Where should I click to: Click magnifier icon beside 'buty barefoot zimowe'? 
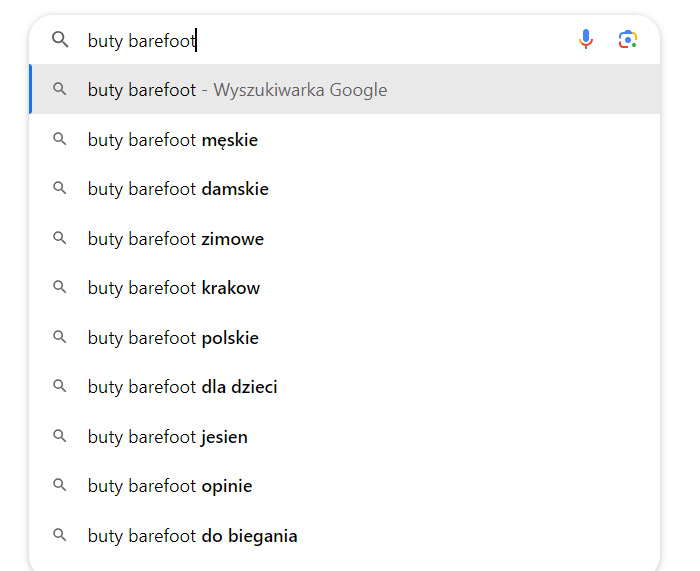pyautogui.click(x=60, y=238)
